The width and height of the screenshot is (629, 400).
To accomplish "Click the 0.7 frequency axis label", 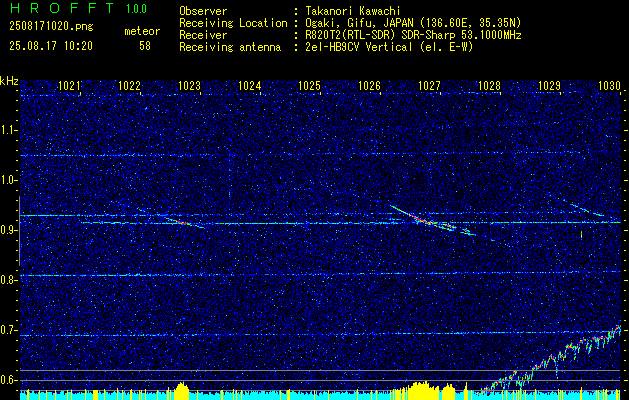I will [9, 330].
